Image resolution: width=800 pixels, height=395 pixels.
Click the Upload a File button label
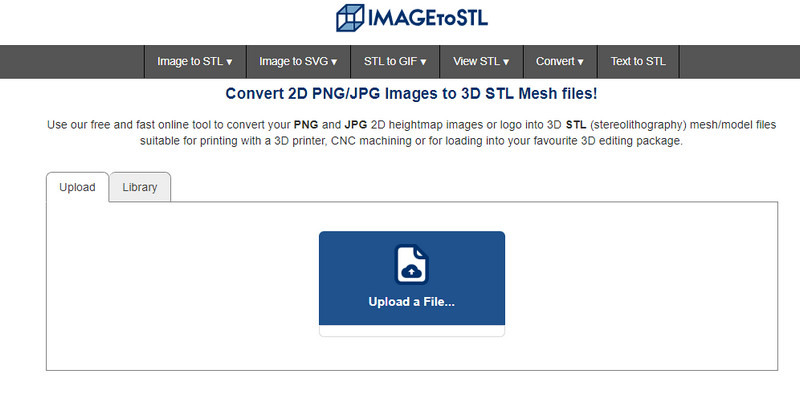coord(411,302)
